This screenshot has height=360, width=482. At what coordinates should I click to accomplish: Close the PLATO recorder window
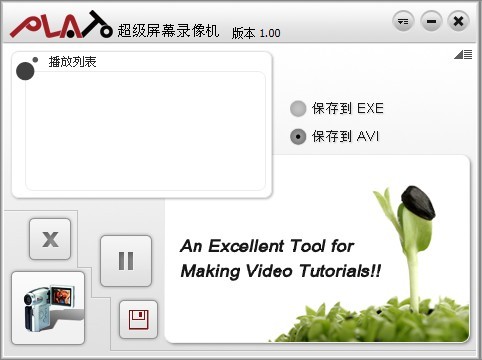(458, 22)
